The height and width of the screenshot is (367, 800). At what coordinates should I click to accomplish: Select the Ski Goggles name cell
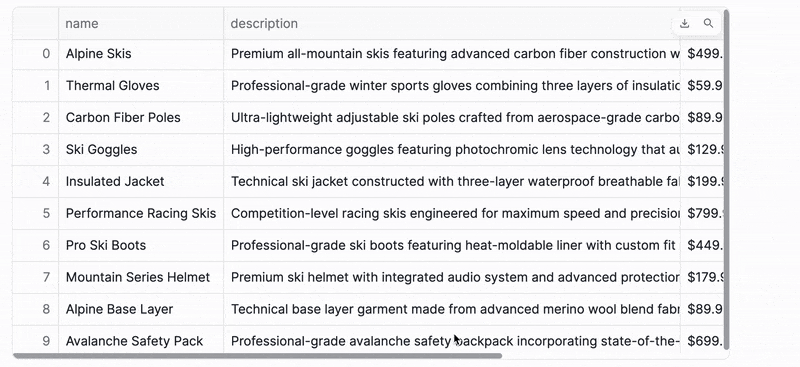pyautogui.click(x=141, y=150)
